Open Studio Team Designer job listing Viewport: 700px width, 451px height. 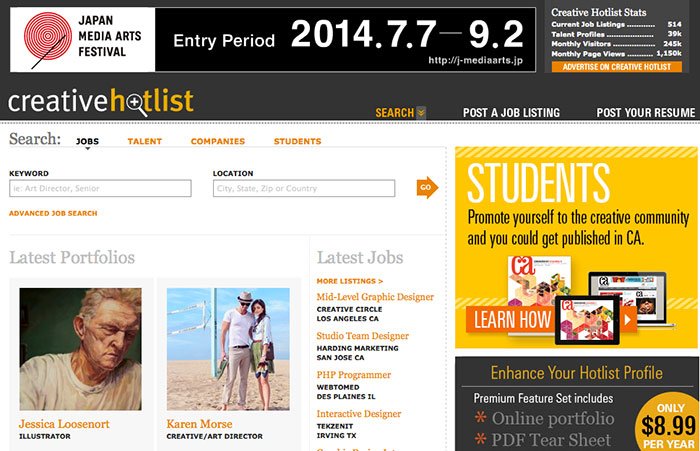tap(362, 336)
